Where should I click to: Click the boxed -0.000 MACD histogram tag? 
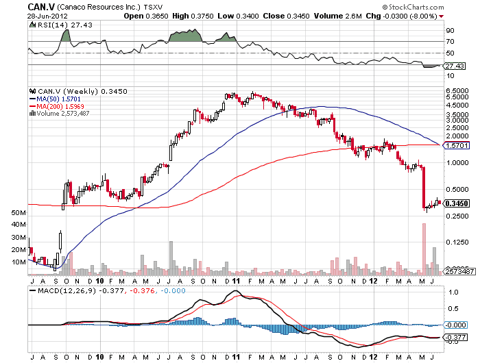click(456, 325)
